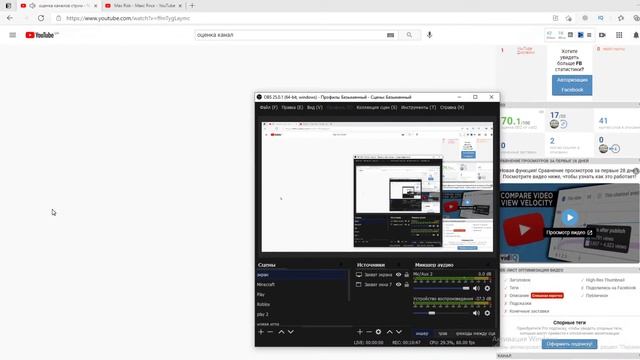Open the Scenes panel dock options icon
This screenshot has width=640, height=360.
point(341,264)
